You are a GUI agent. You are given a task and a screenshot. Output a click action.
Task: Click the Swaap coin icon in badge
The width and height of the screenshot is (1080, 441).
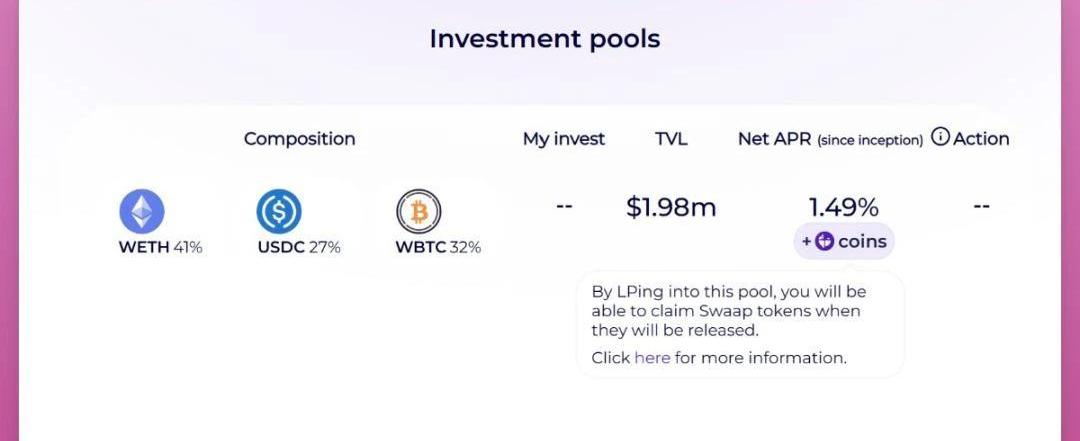click(x=824, y=242)
